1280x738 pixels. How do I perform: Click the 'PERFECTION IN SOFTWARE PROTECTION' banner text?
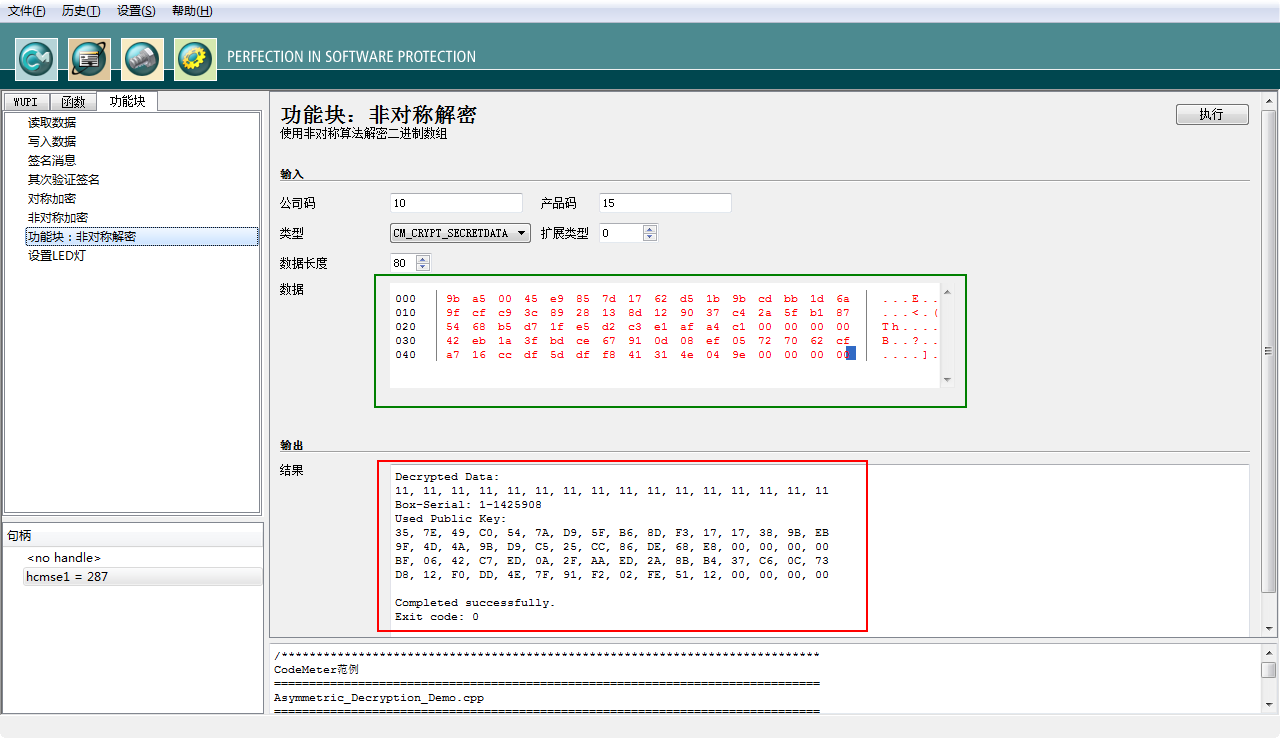(352, 57)
